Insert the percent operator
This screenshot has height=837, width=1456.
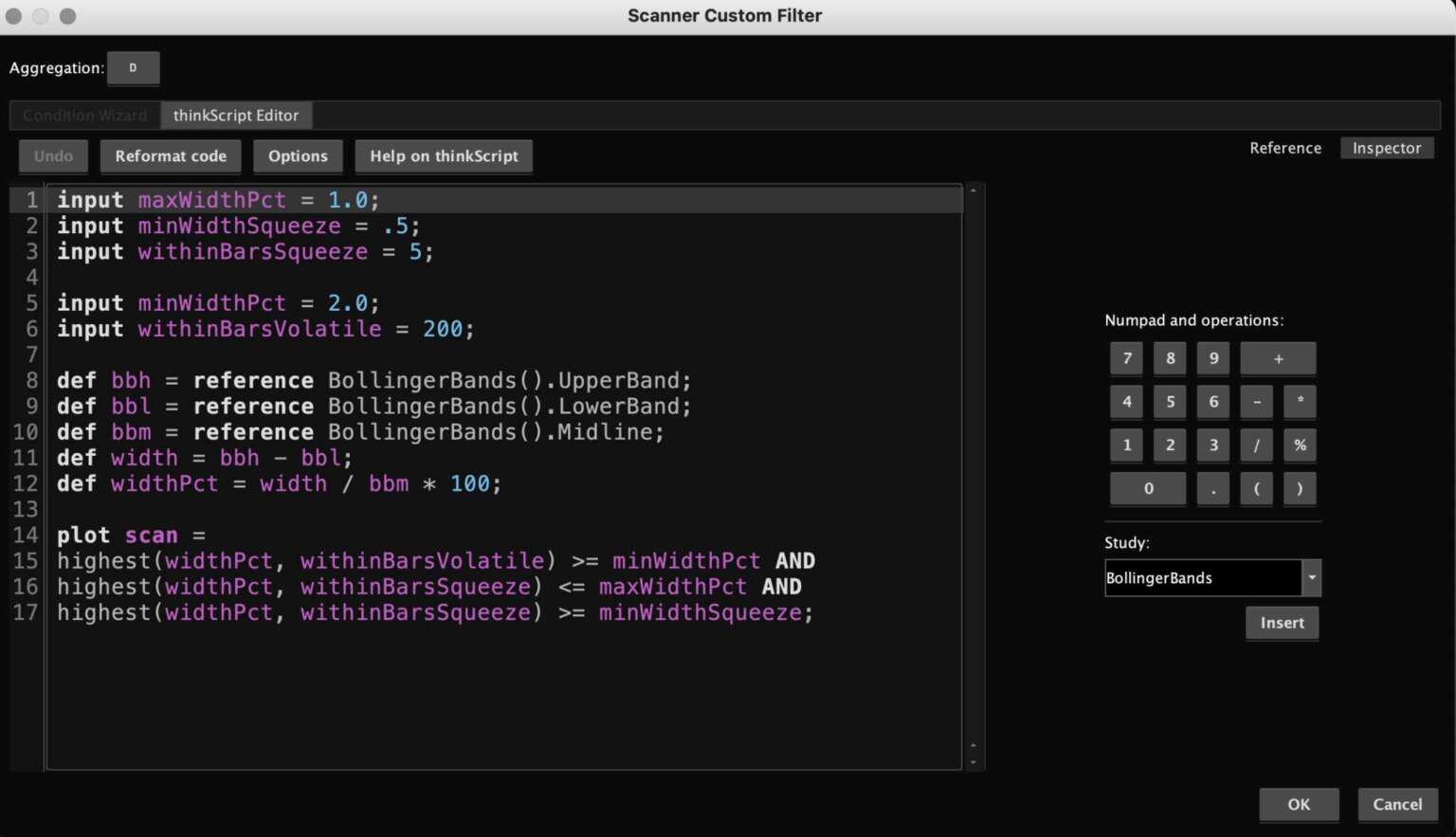tap(1300, 446)
